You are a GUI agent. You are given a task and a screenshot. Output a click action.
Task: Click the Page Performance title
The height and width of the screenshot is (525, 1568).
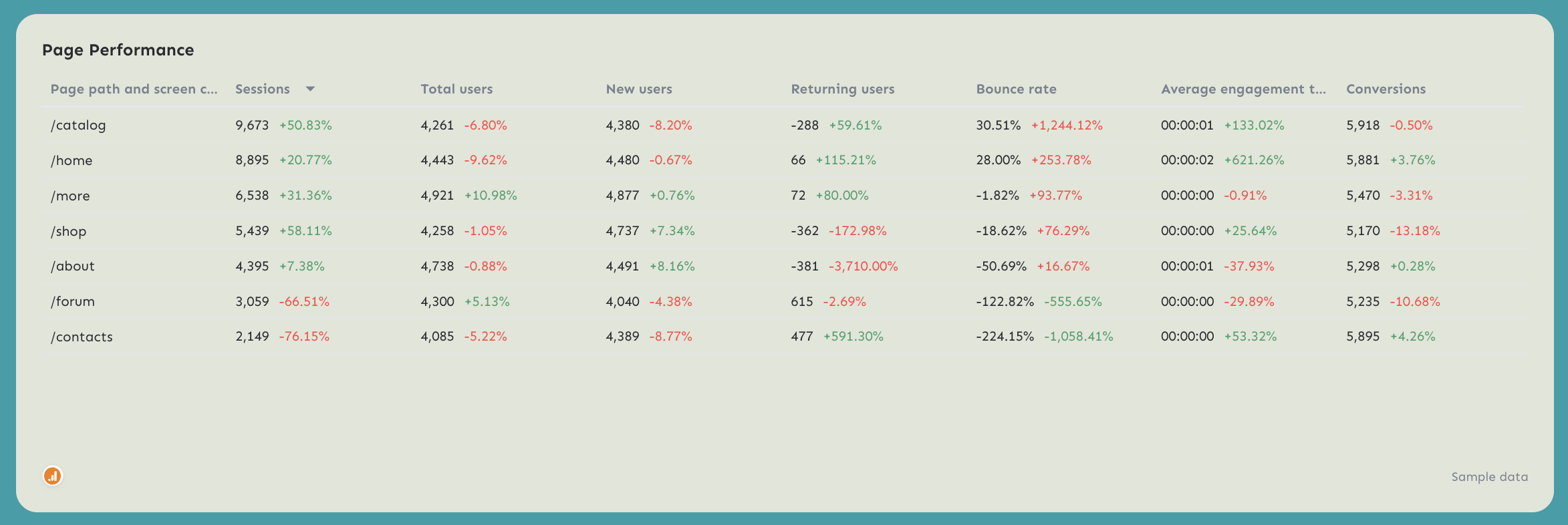pos(118,49)
